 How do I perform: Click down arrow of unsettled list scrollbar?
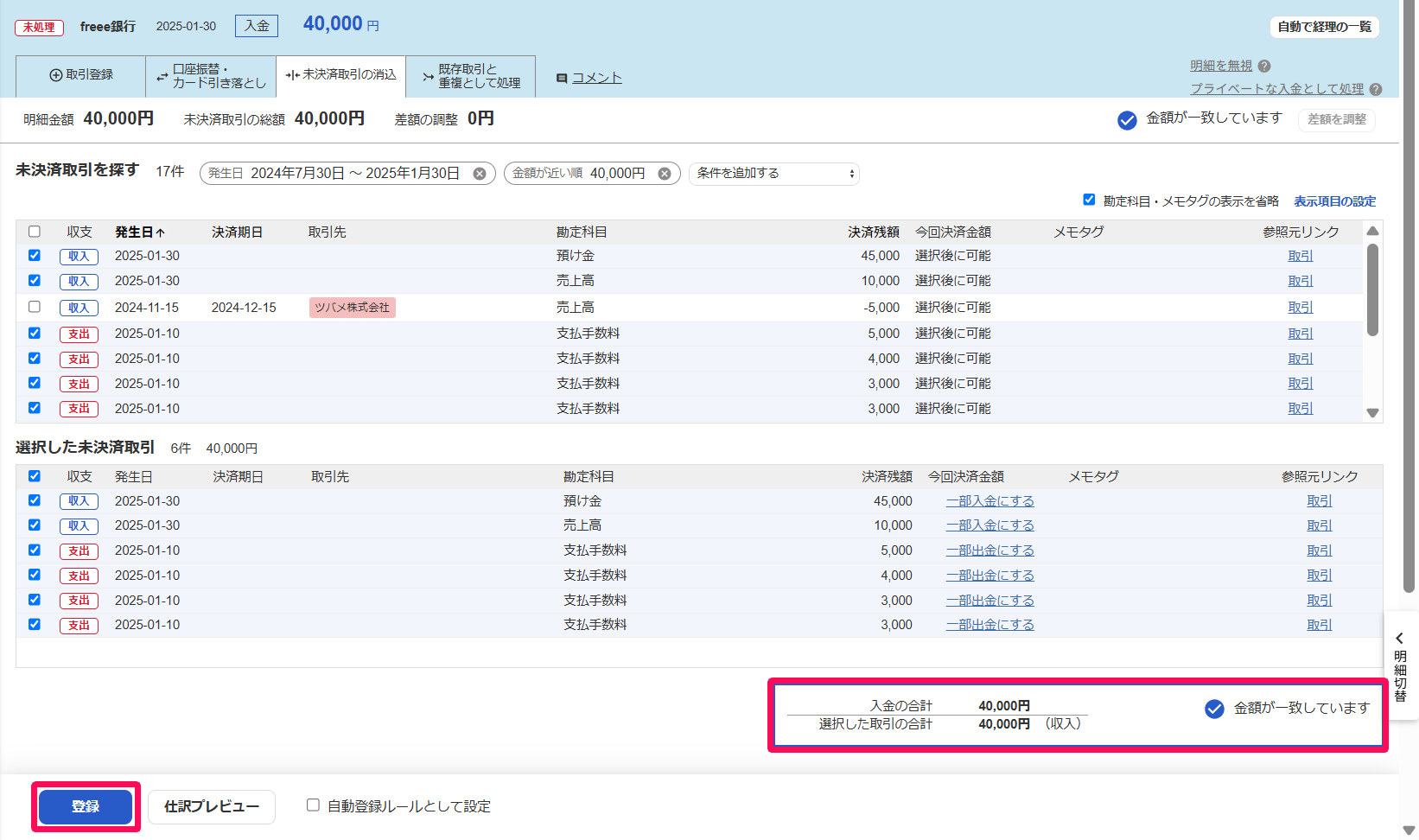1372,413
